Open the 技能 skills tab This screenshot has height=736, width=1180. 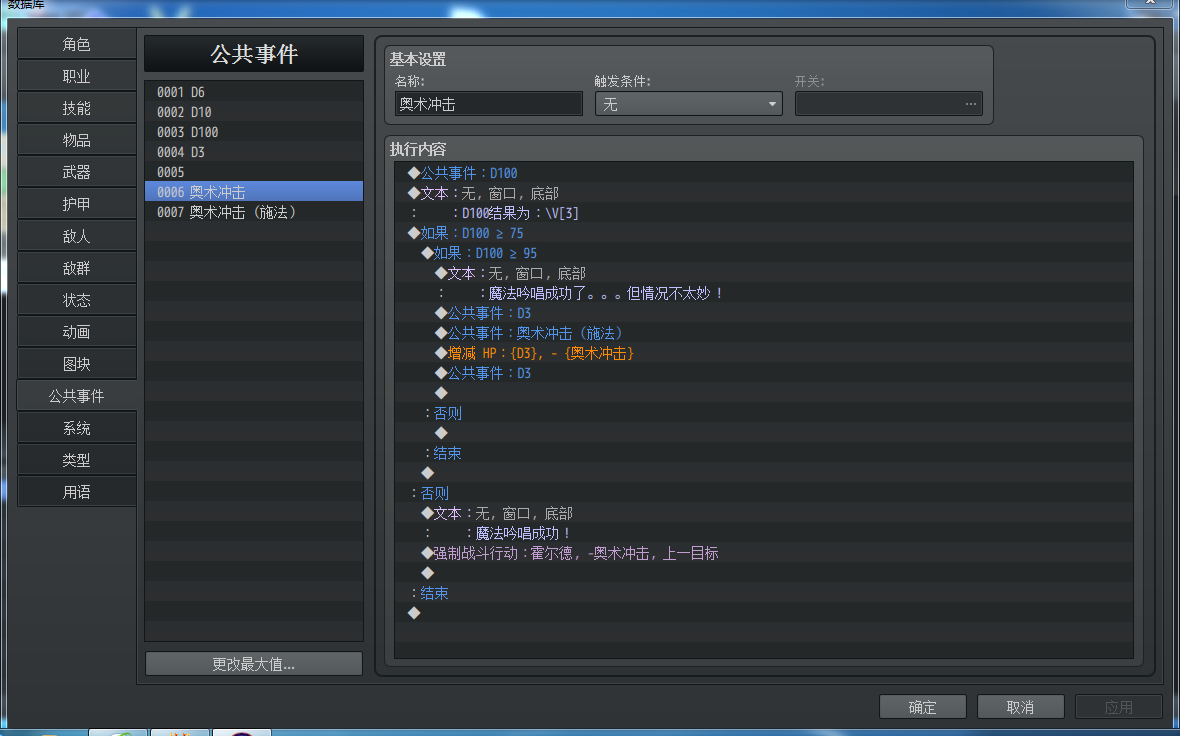click(x=77, y=108)
